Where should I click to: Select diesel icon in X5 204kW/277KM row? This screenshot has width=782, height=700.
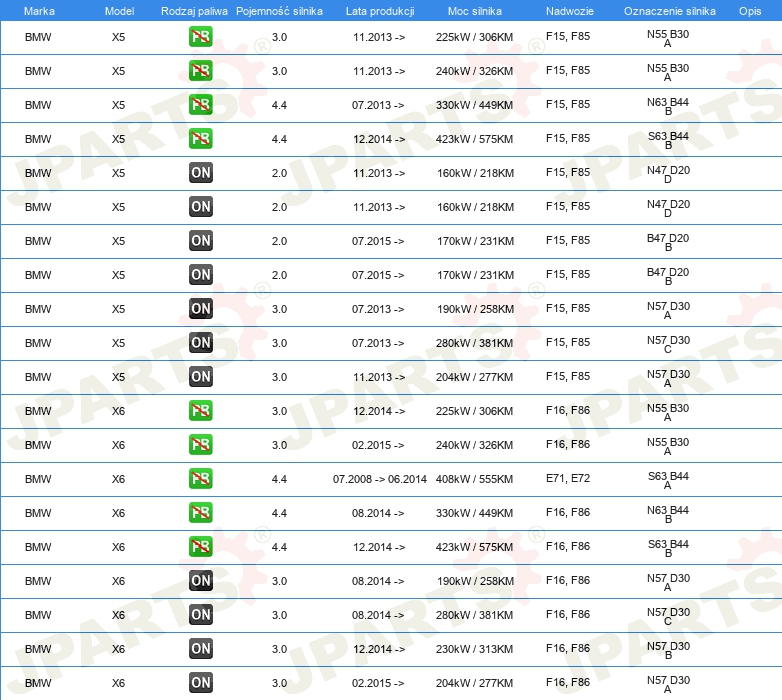(x=201, y=377)
